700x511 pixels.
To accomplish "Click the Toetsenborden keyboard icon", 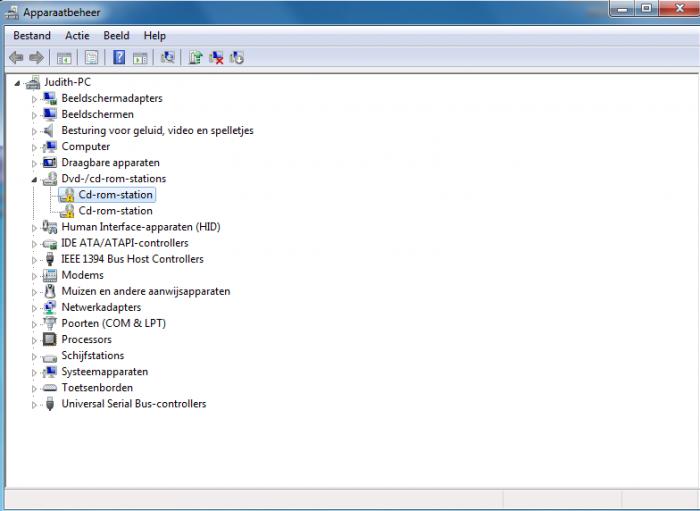I will coord(50,388).
